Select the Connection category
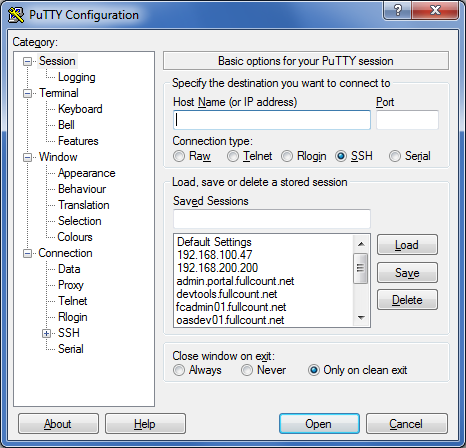 tap(65, 253)
